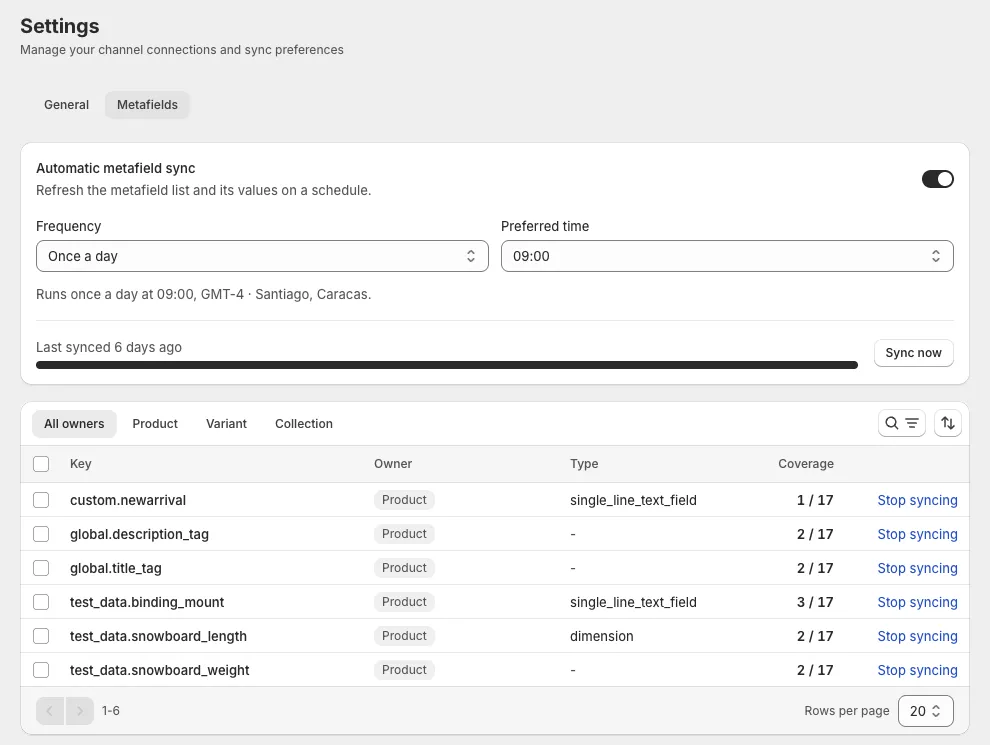Screen dimensions: 990x745
Task: Toggle Automatic metafield sync switch off
Action: click(938, 179)
